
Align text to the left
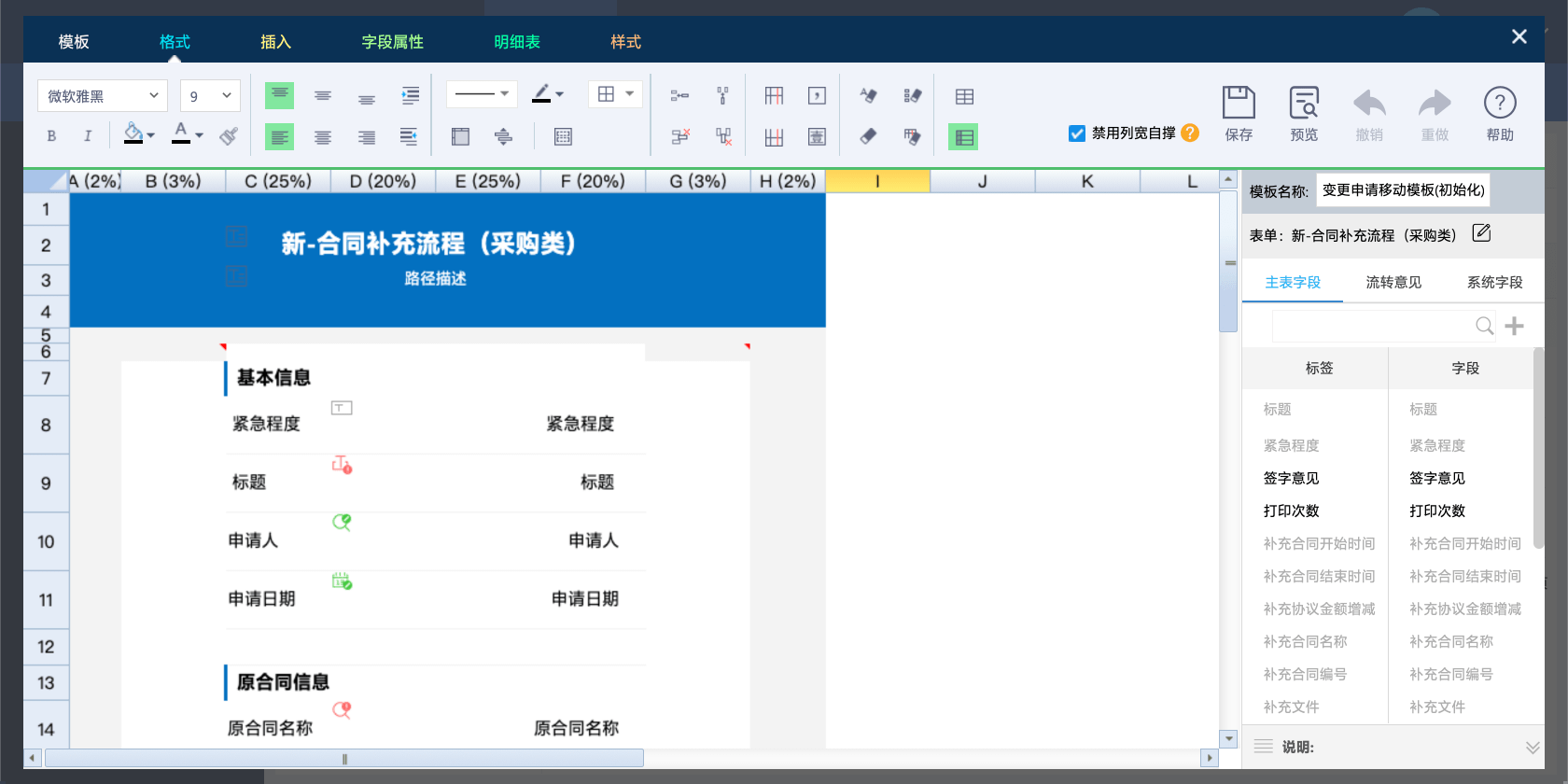point(279,137)
